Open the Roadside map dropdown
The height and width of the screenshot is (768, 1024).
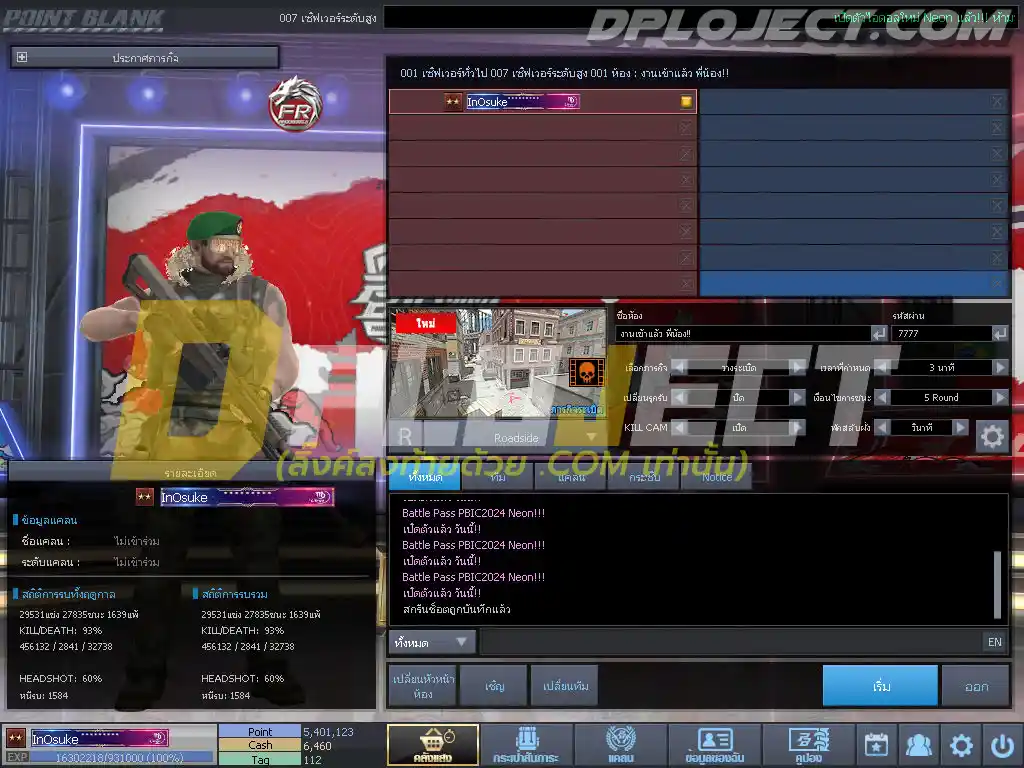click(x=592, y=437)
